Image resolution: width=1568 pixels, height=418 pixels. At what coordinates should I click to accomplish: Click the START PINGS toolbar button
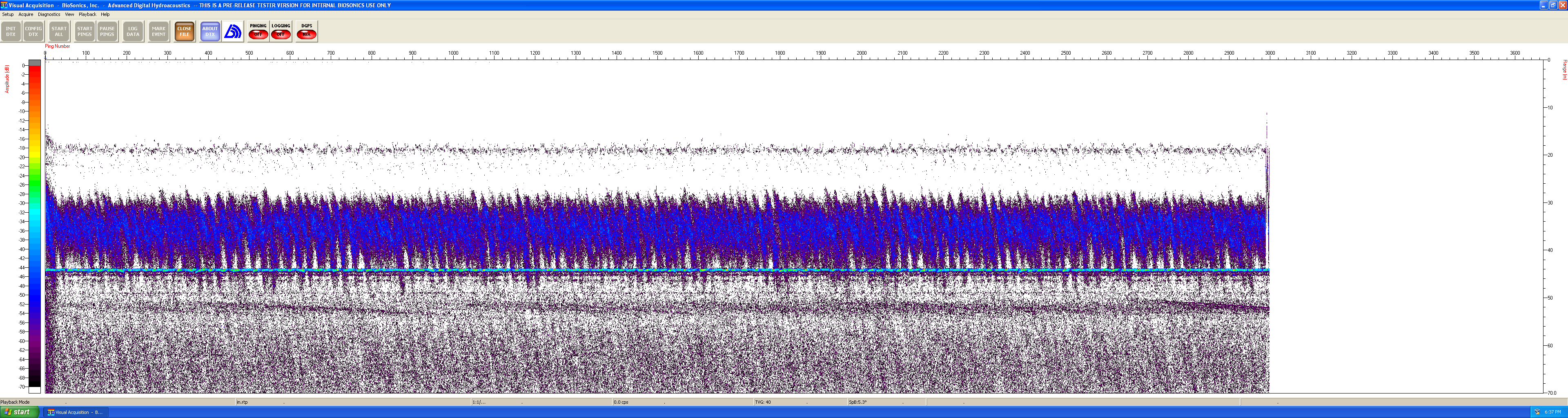[x=85, y=32]
